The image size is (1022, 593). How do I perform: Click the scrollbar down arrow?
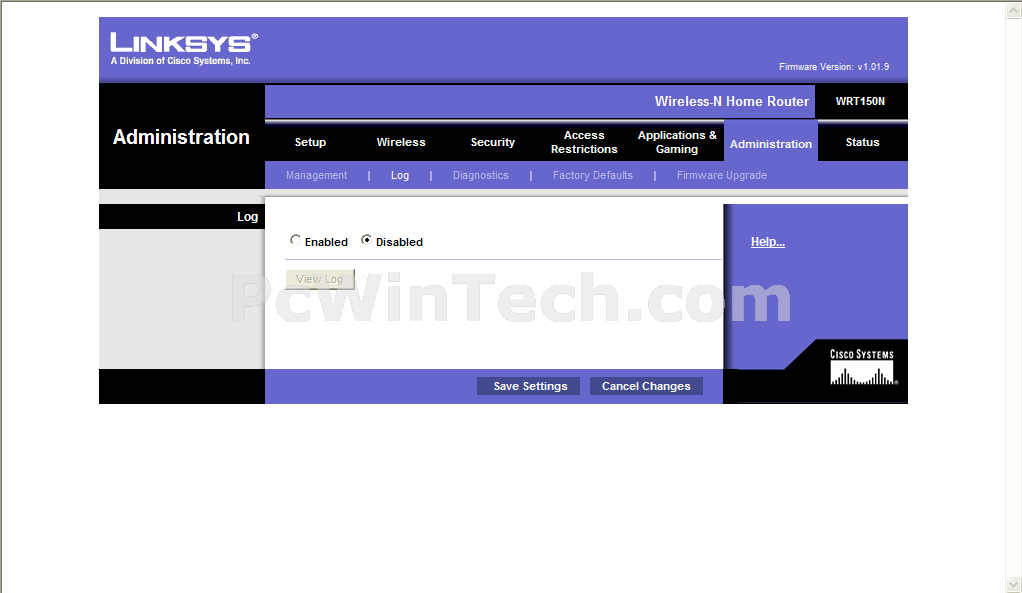click(x=1014, y=584)
